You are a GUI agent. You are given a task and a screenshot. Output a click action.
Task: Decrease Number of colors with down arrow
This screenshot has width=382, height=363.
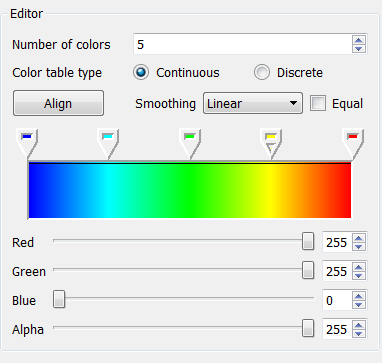pos(359,49)
